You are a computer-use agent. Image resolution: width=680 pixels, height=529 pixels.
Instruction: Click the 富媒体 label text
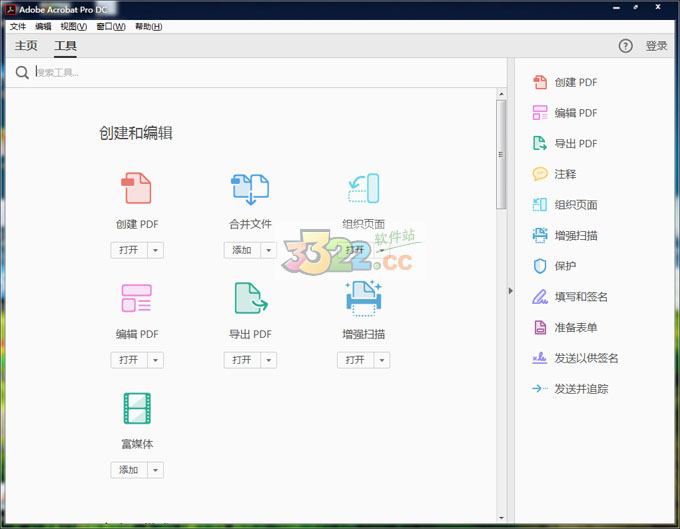[137, 444]
